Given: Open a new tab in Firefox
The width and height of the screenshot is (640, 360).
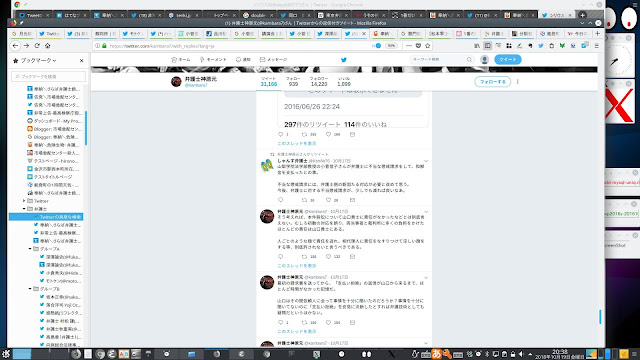Looking at the screenshot, I should coord(598,33).
